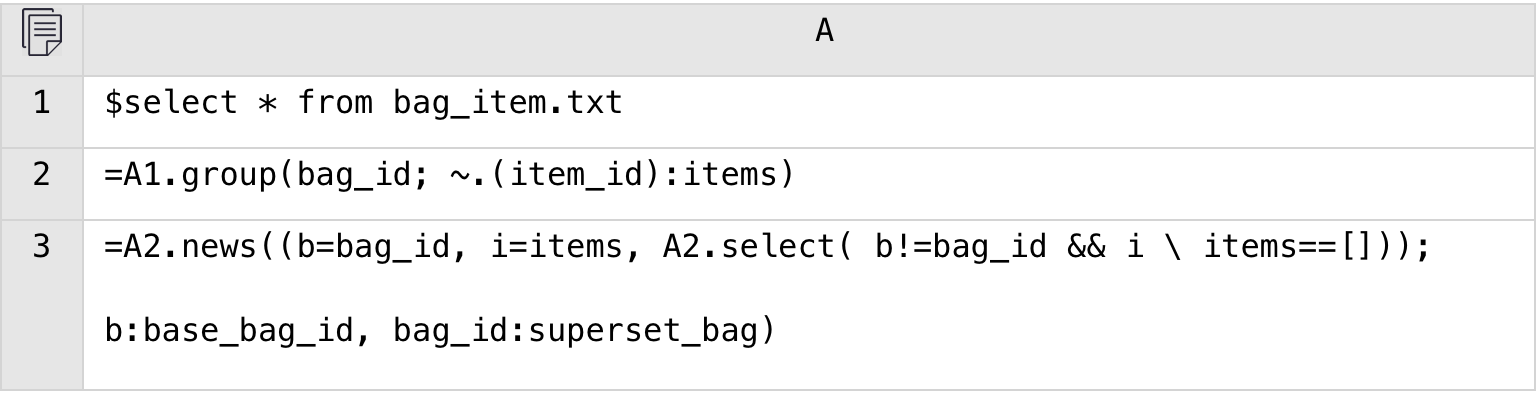Click 'from' keyword in cell A1
This screenshot has width=1538, height=394.
335,103
